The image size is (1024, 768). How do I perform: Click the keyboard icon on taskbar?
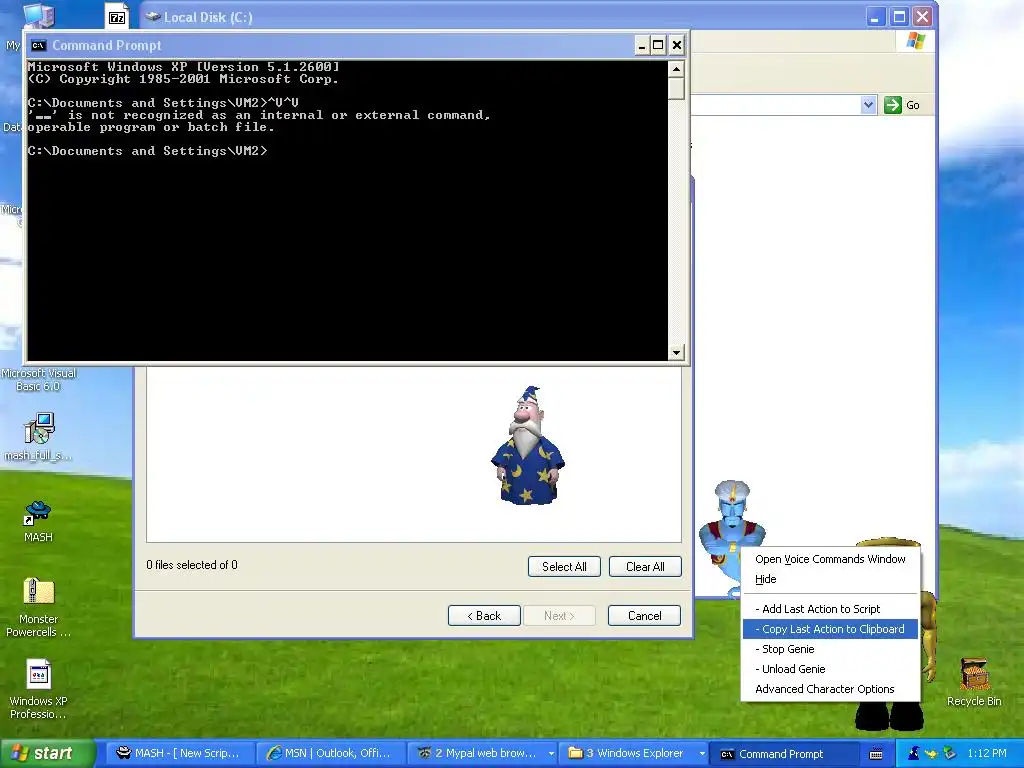(876, 754)
